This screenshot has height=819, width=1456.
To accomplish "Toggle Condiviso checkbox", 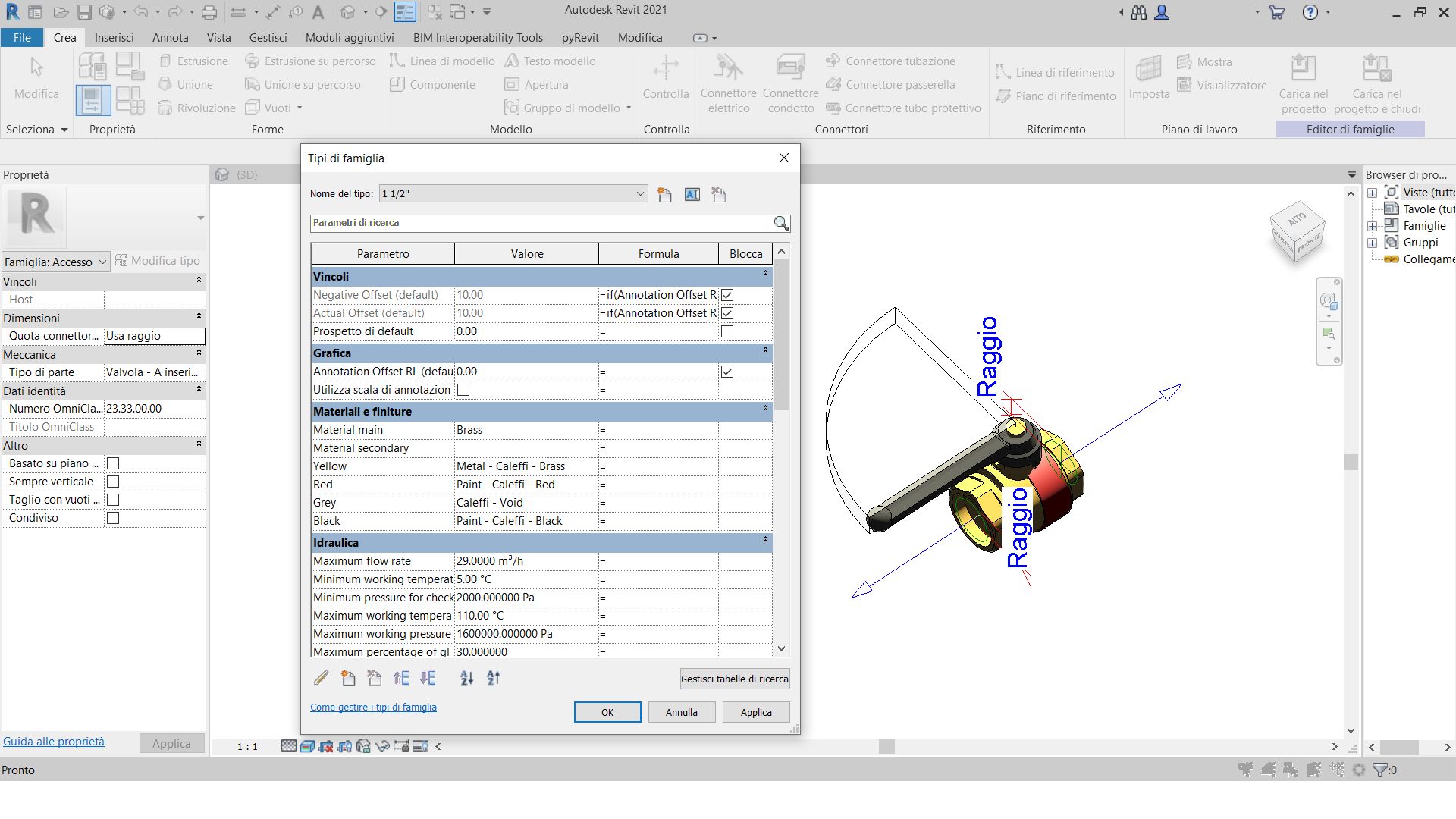I will point(113,518).
